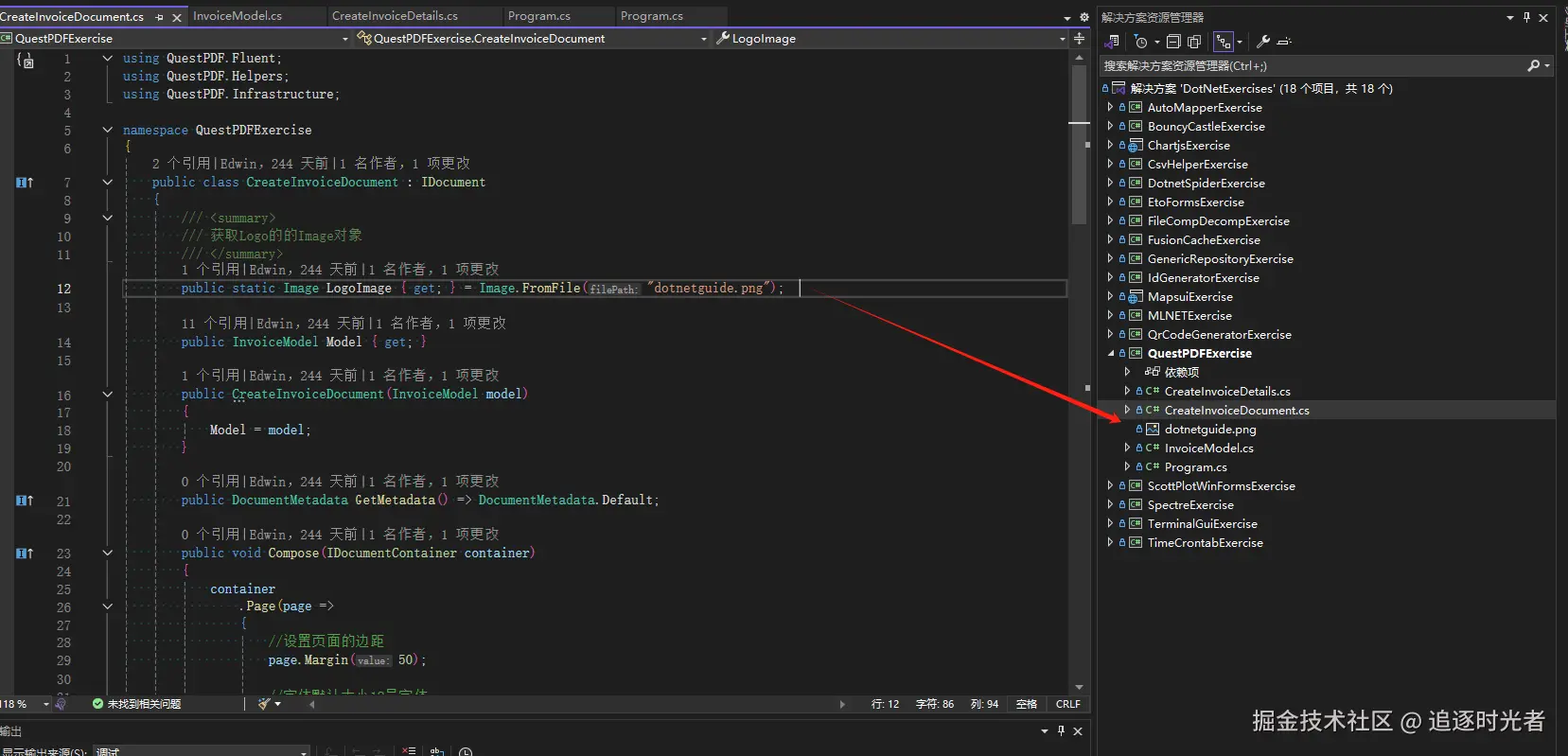
Task: Collapse the CreateInvoiceDocument class at line 7
Action: pos(108,182)
